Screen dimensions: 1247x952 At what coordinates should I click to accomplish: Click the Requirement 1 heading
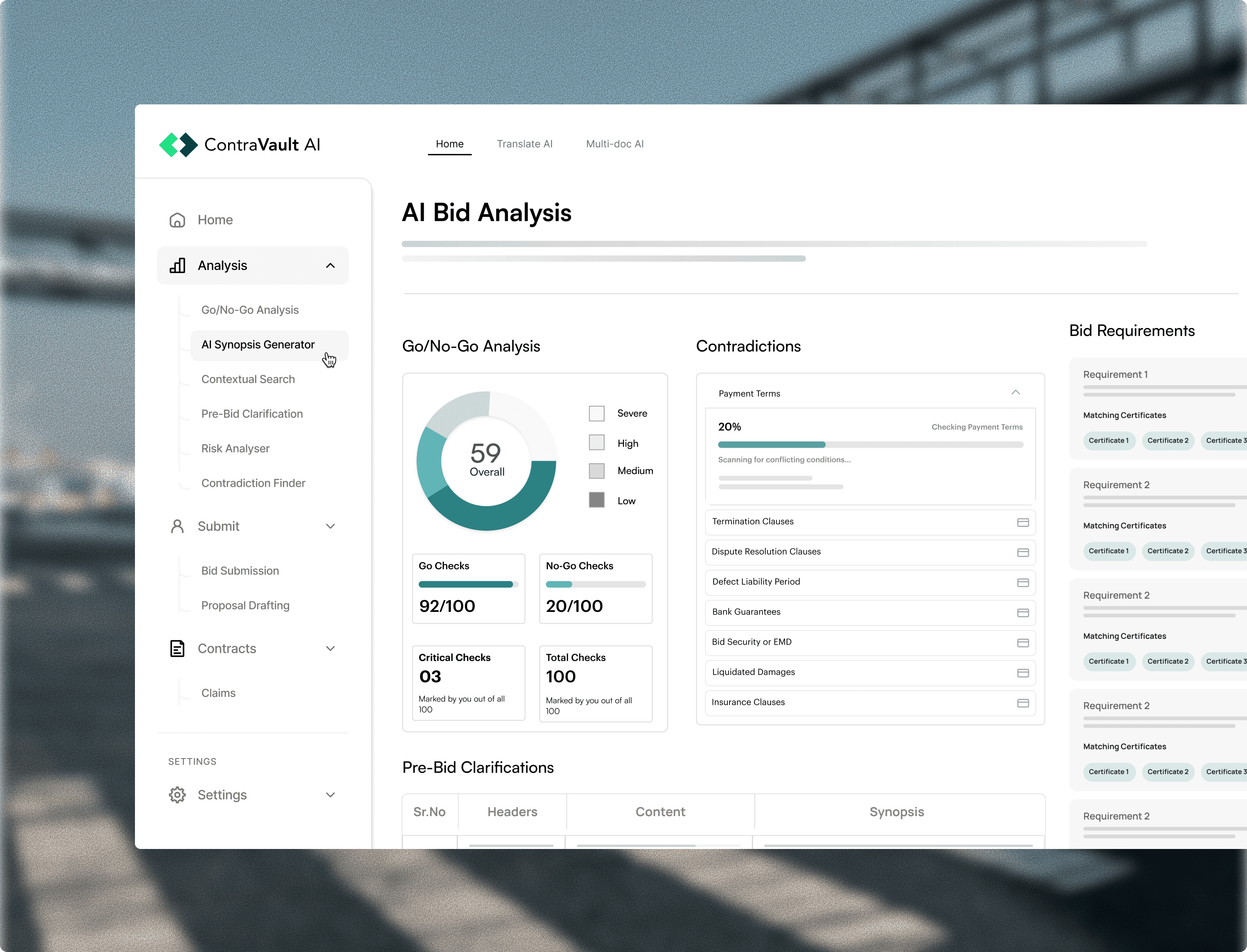(1116, 375)
